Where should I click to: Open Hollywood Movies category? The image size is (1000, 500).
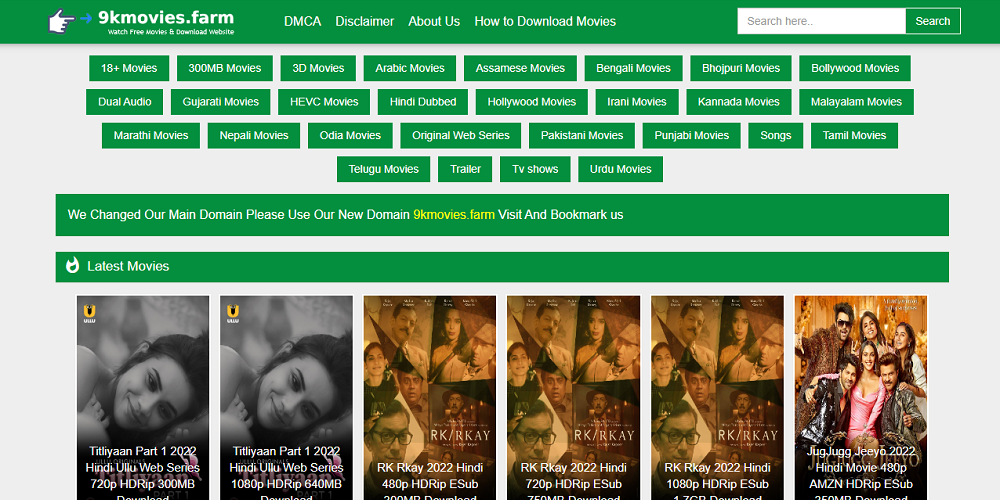(x=532, y=102)
